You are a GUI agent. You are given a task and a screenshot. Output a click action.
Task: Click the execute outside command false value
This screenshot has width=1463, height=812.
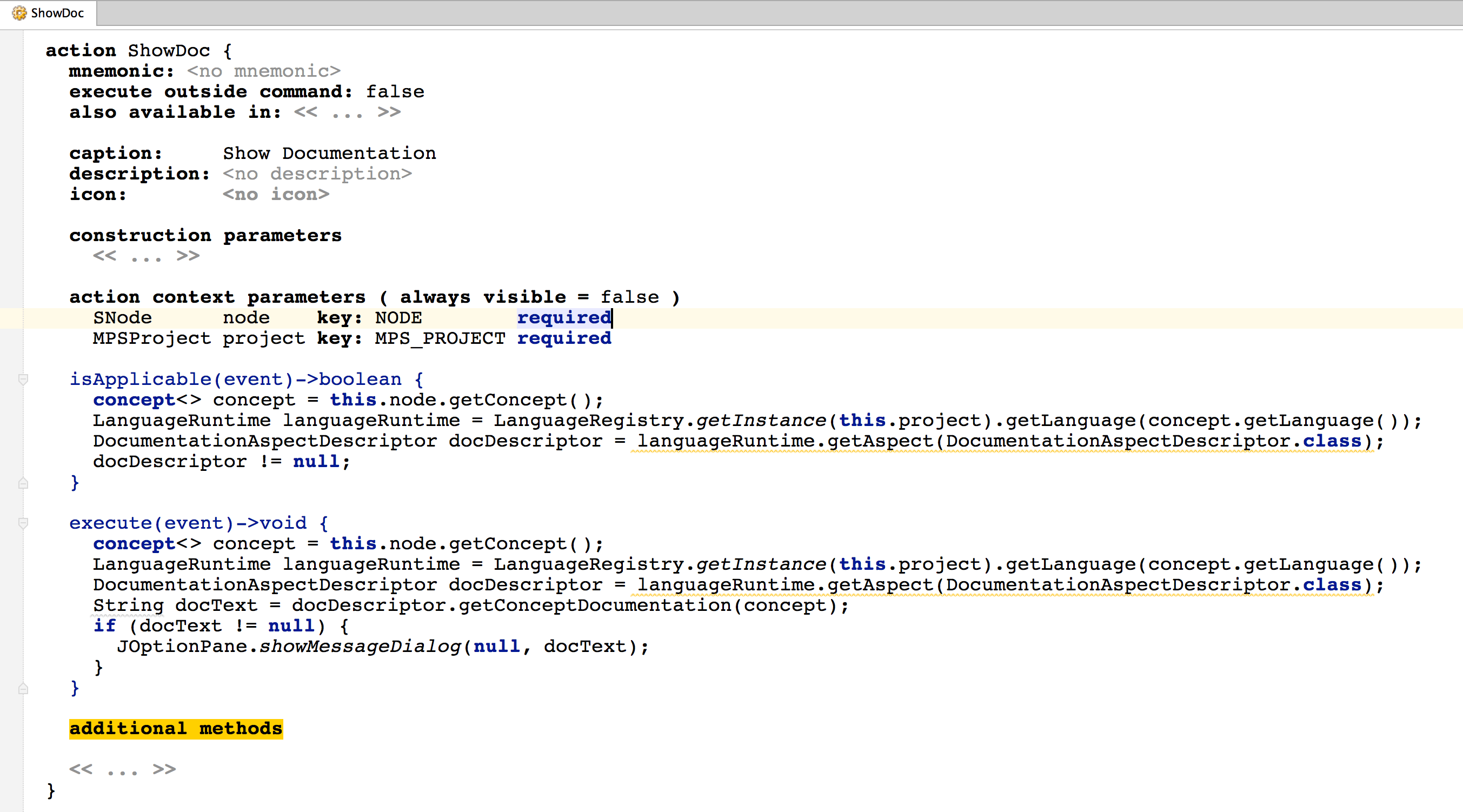(395, 91)
